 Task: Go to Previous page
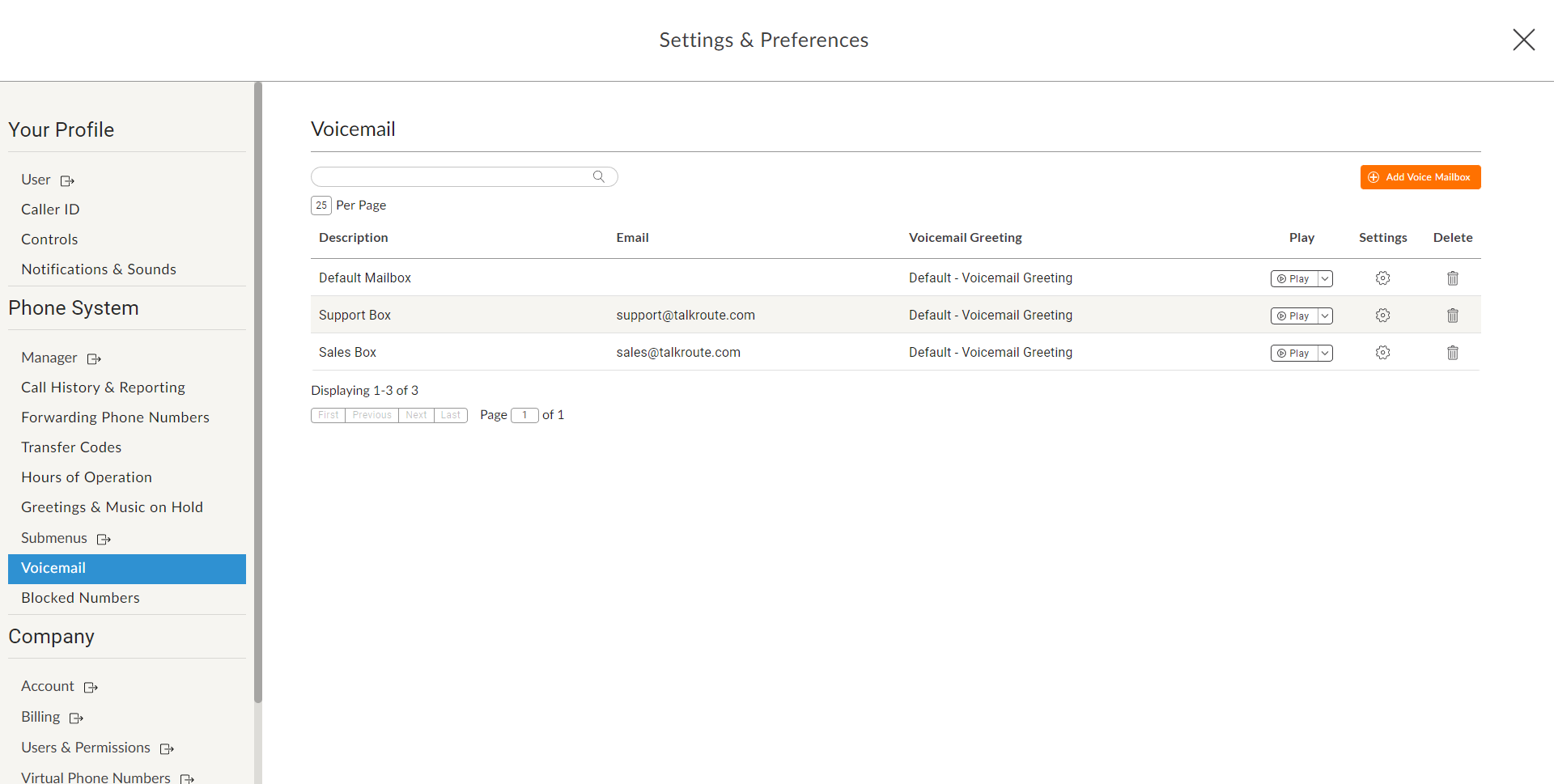click(372, 415)
